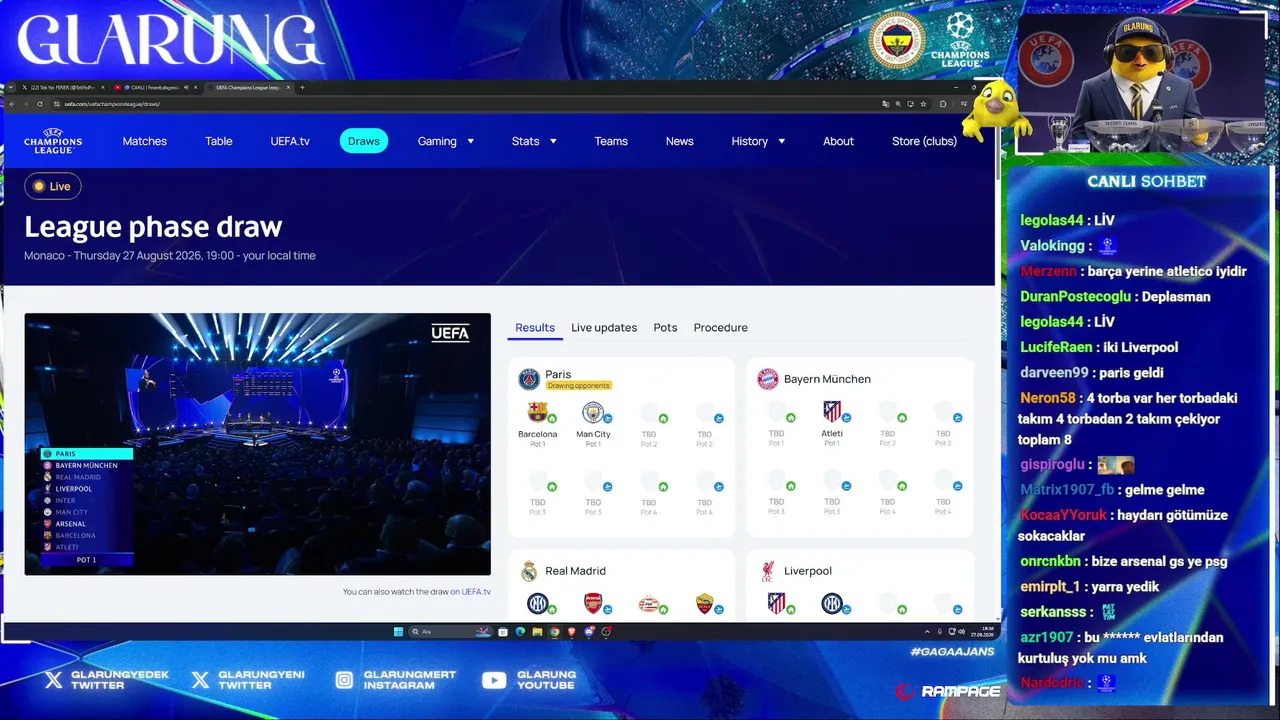Open the Teams page in the navigation
The image size is (1280, 720).
pyautogui.click(x=611, y=141)
